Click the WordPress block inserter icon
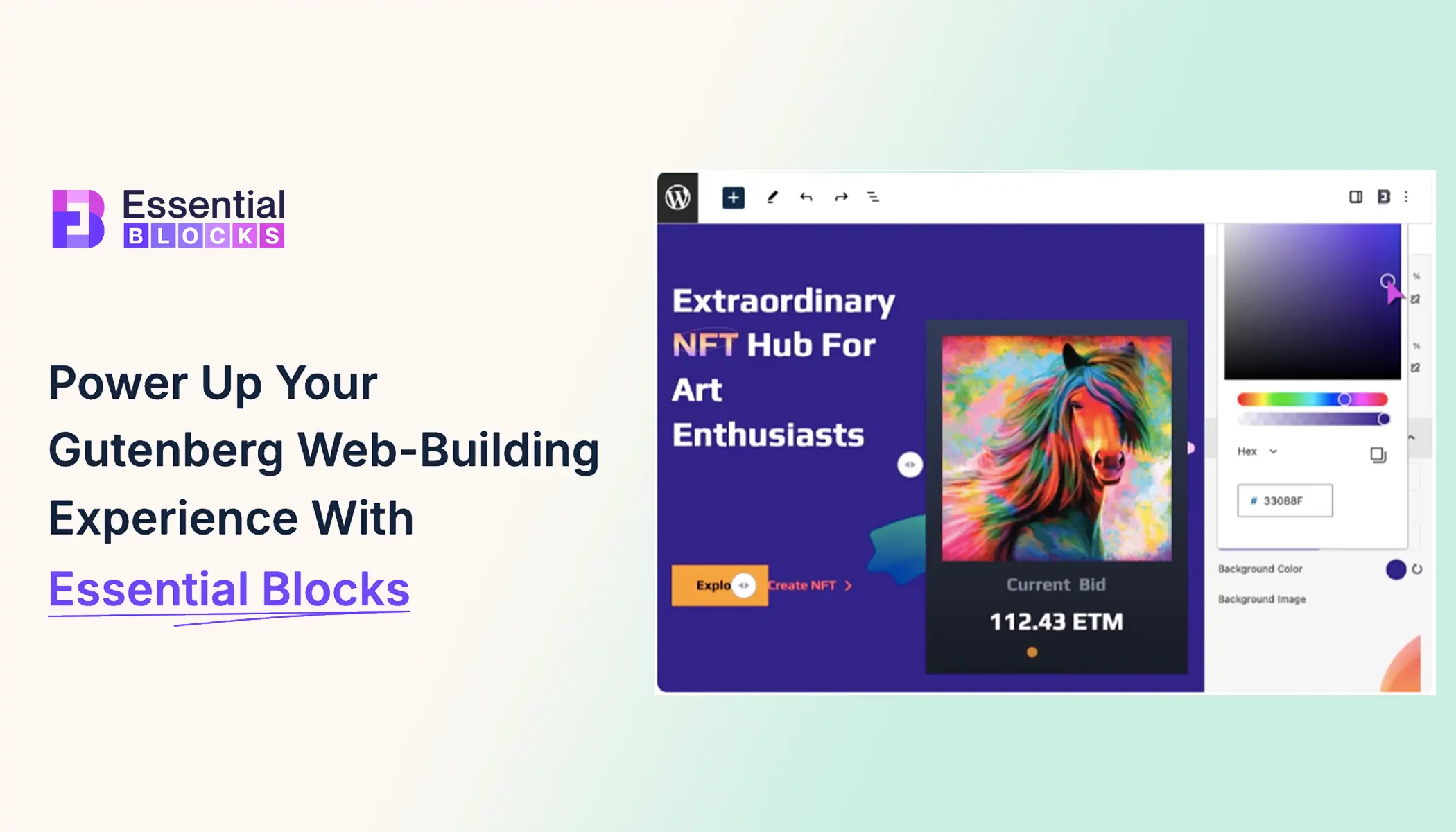Image resolution: width=1456 pixels, height=832 pixels. (733, 197)
